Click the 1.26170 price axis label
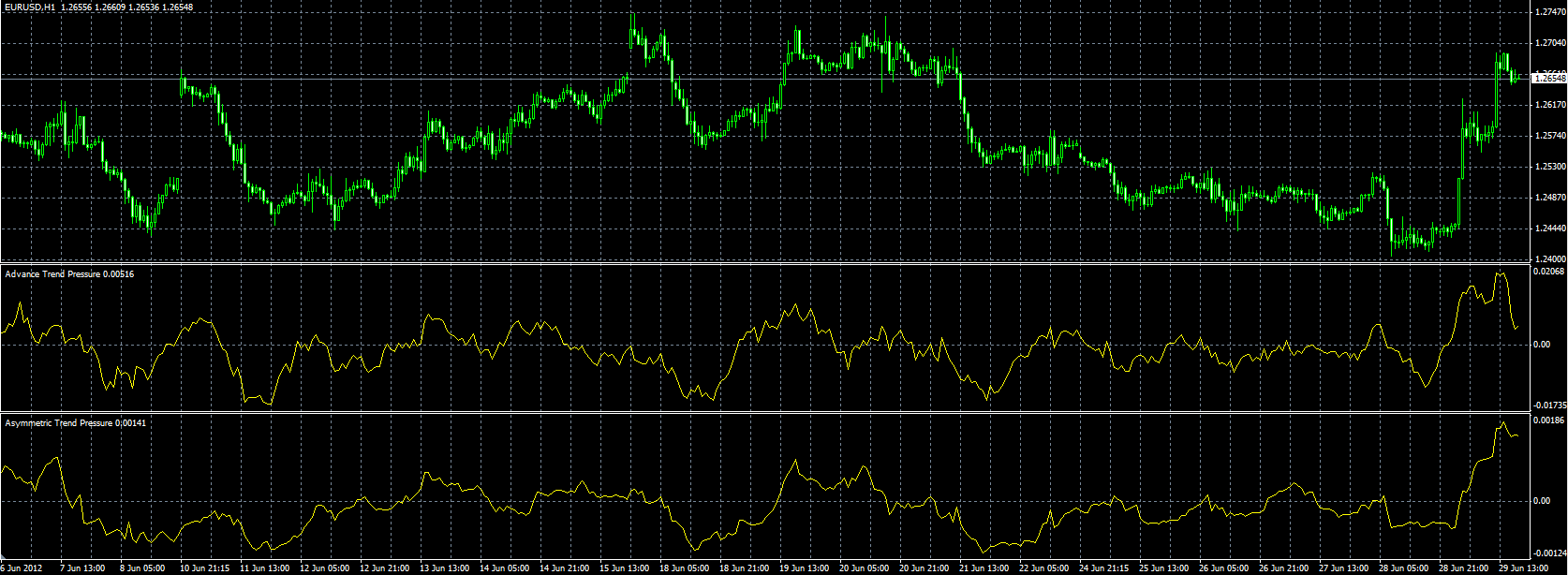 [x=1548, y=105]
